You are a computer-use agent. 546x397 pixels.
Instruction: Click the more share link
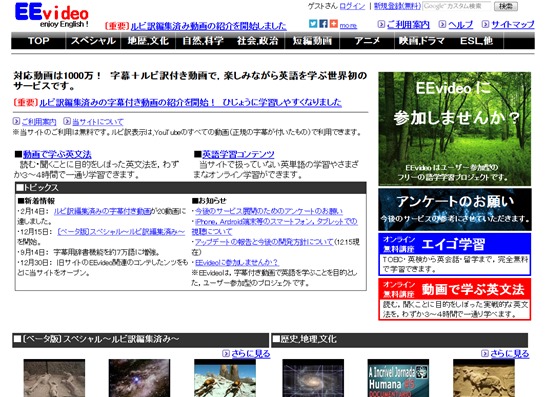[348, 26]
